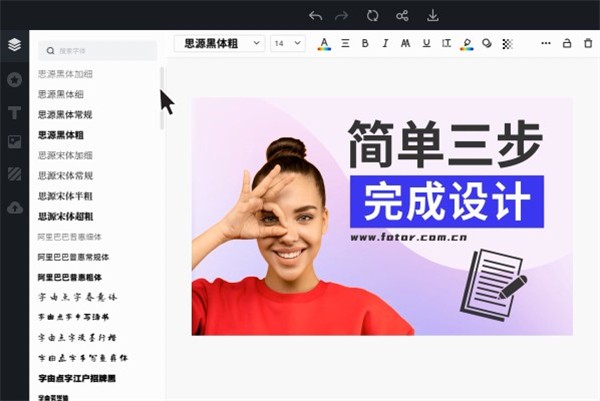Image resolution: width=600 pixels, height=401 pixels.
Task: Toggle bold formatting
Action: [x=365, y=43]
